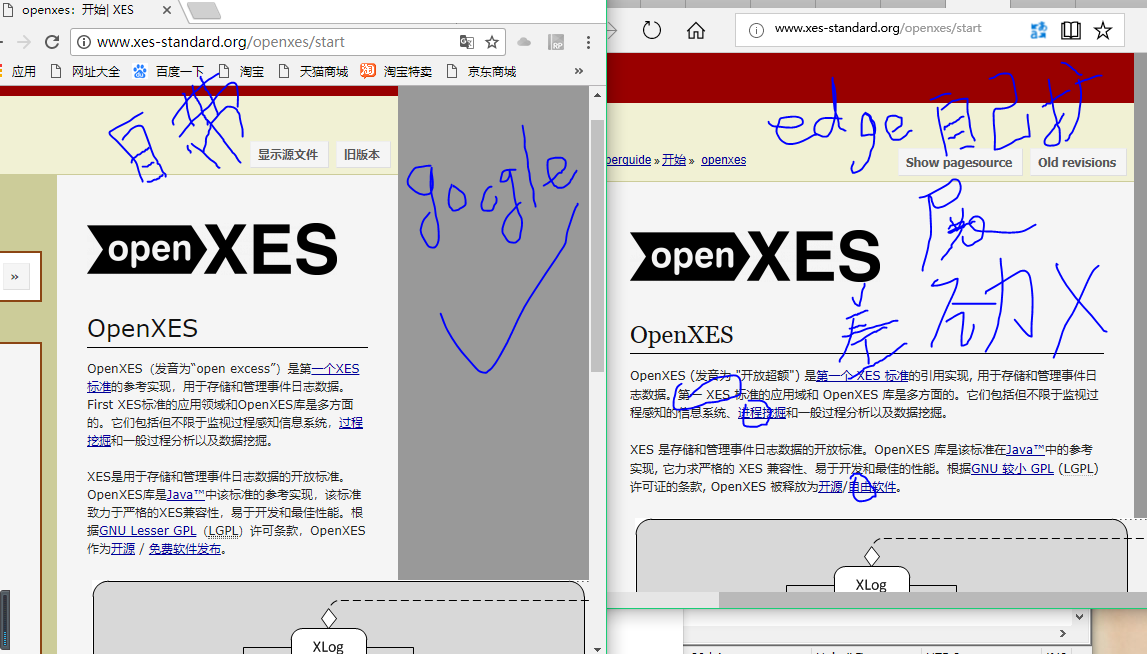Click the up arrow of the Chrome scrollbar
1147x654 pixels.
597,95
